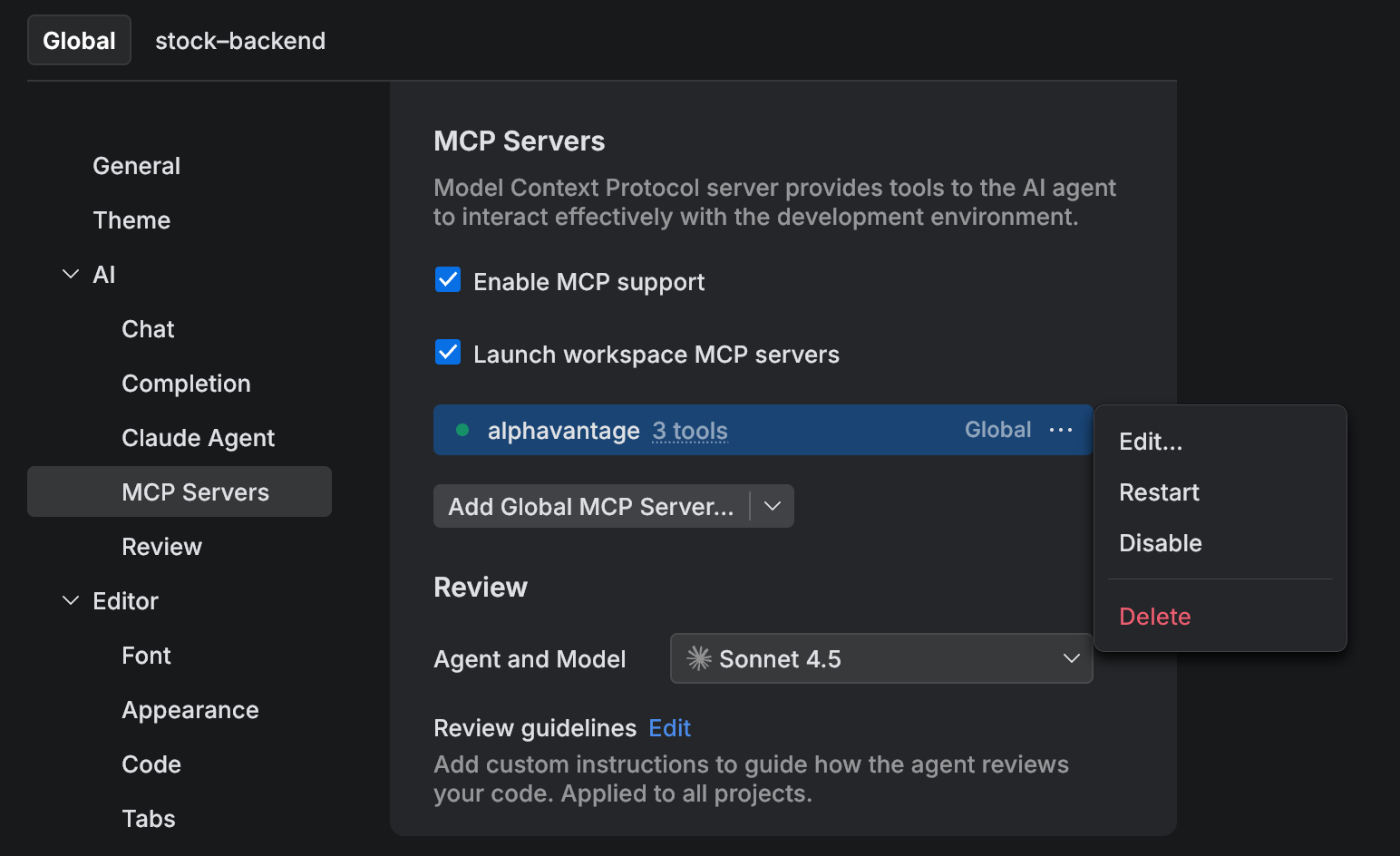This screenshot has width=1400, height=856.
Task: Select the Global settings tab
Action: click(79, 40)
